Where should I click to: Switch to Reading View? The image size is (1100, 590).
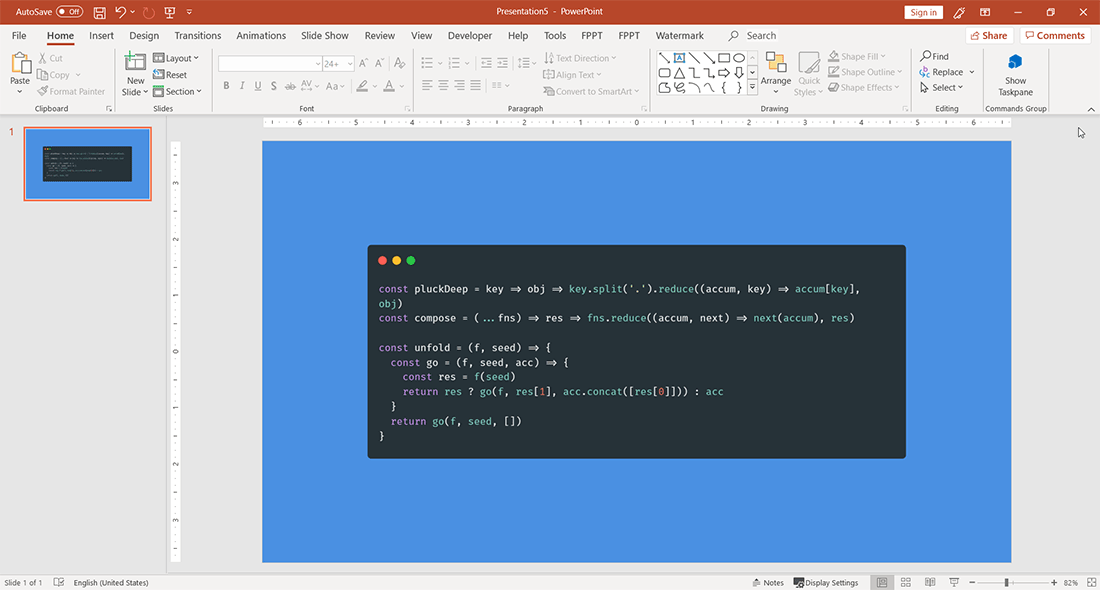(x=928, y=582)
